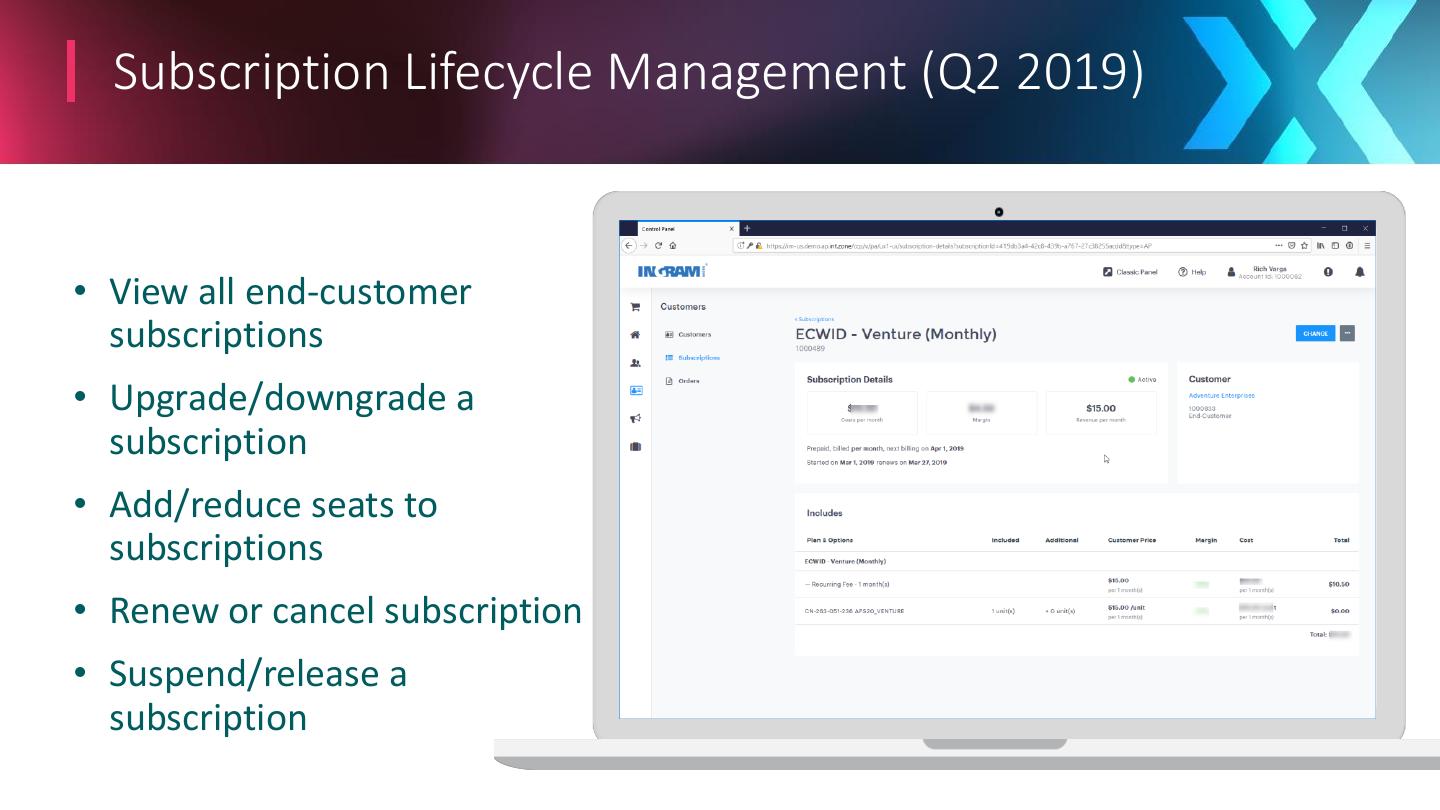
Task: Switch to Classic Panel
Action: point(1130,272)
